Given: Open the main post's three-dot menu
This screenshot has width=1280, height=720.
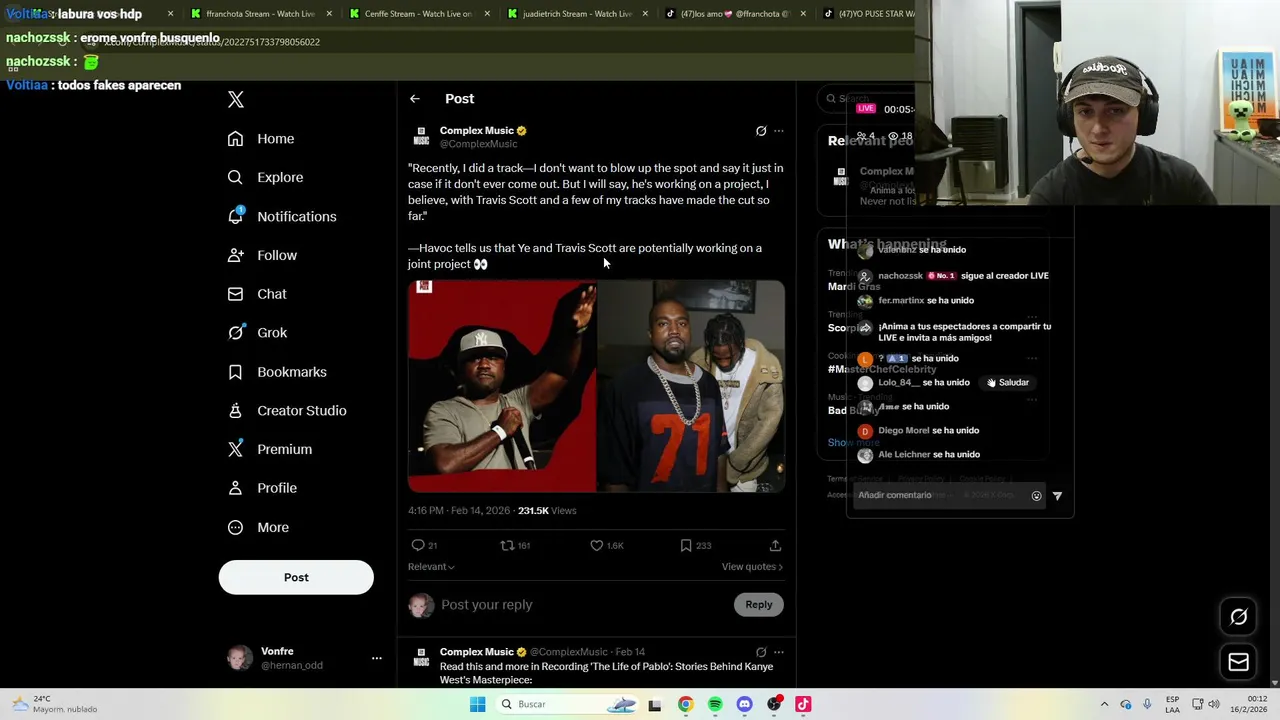Looking at the screenshot, I should [x=779, y=131].
